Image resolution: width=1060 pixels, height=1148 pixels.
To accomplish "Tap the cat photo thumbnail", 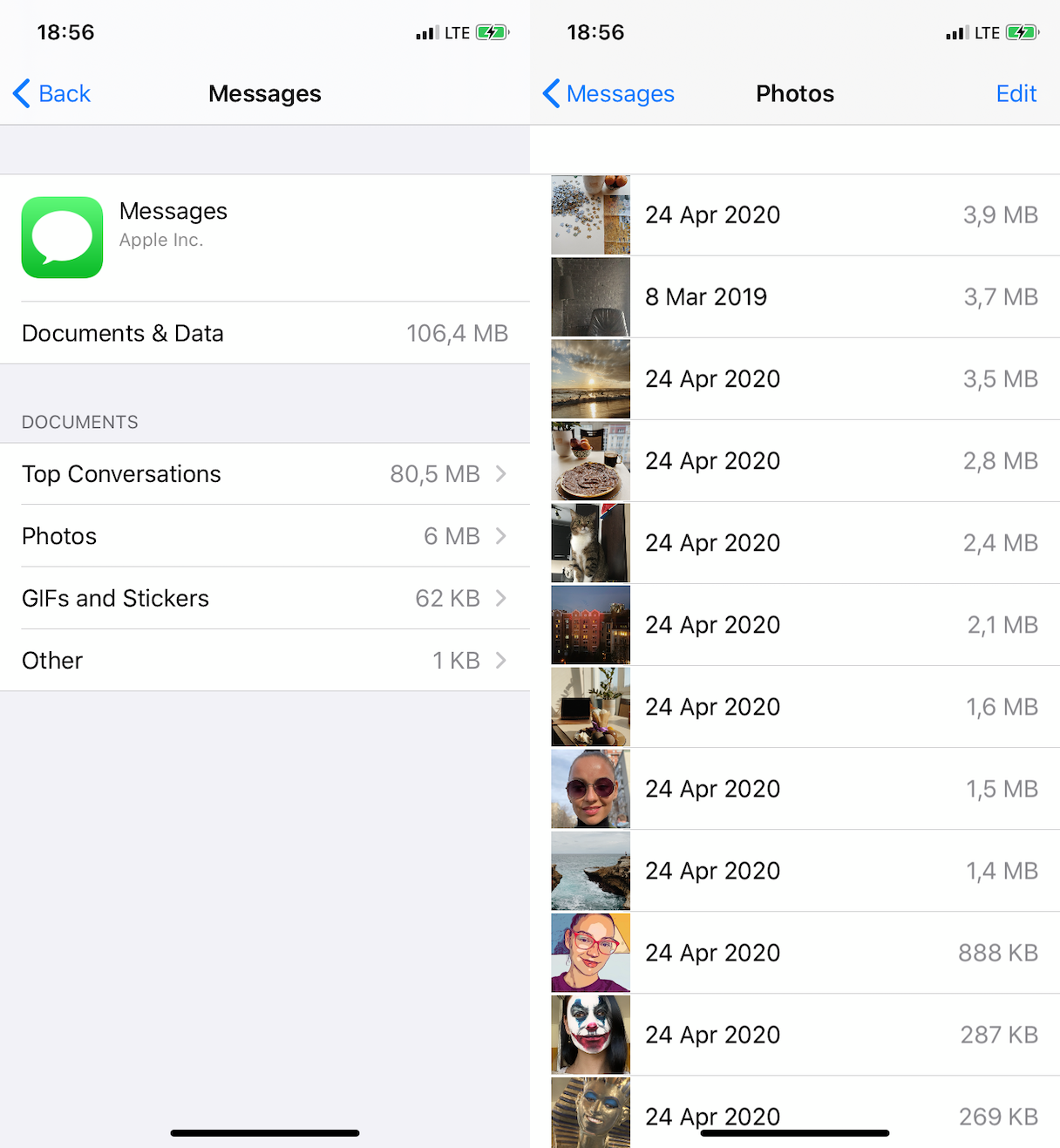I will (590, 542).
